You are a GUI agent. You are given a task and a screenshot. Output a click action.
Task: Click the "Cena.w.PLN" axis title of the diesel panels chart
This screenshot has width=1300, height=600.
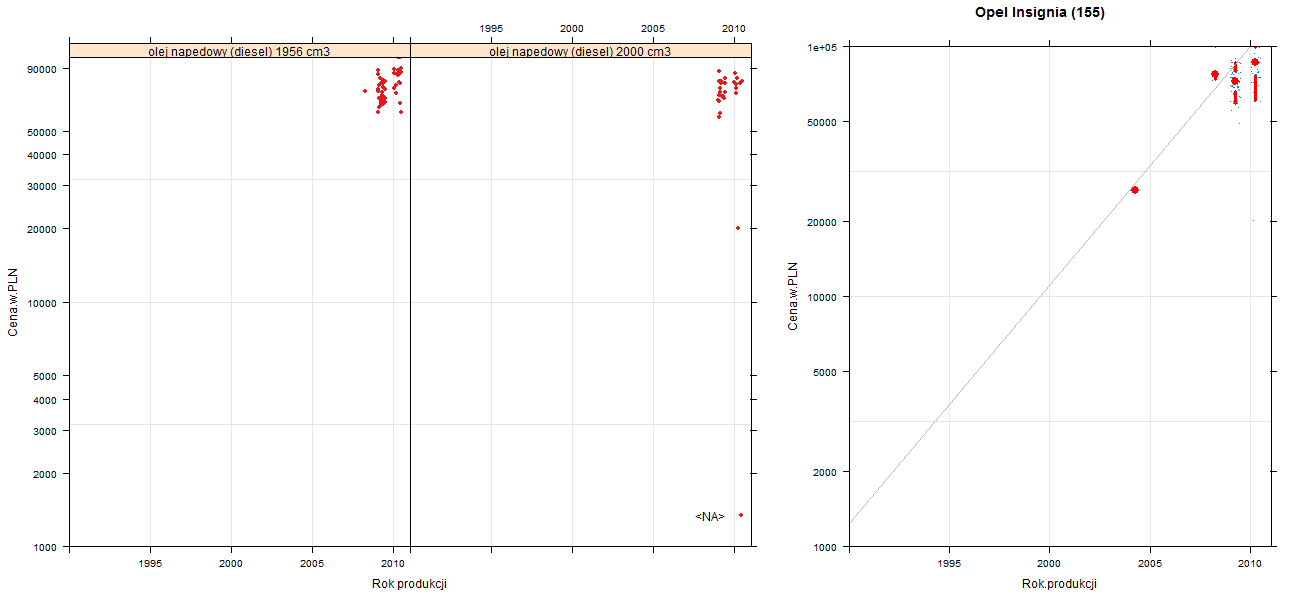coord(13,301)
